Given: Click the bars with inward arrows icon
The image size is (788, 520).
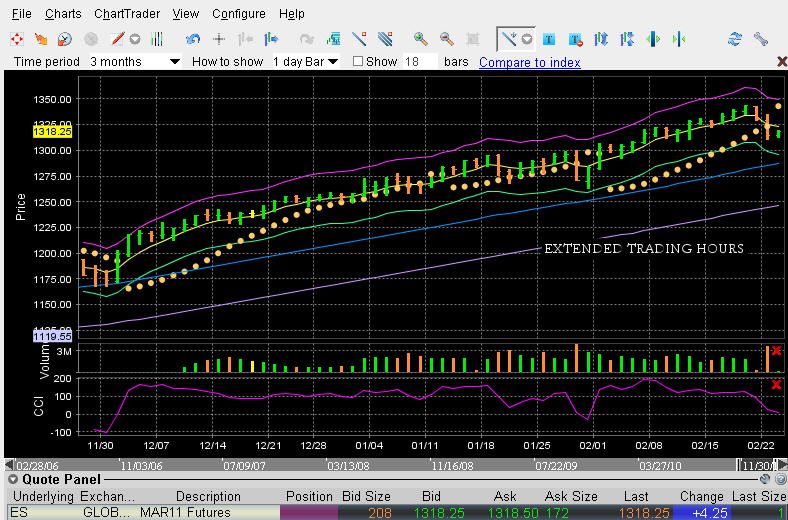Looking at the screenshot, I should (x=627, y=39).
